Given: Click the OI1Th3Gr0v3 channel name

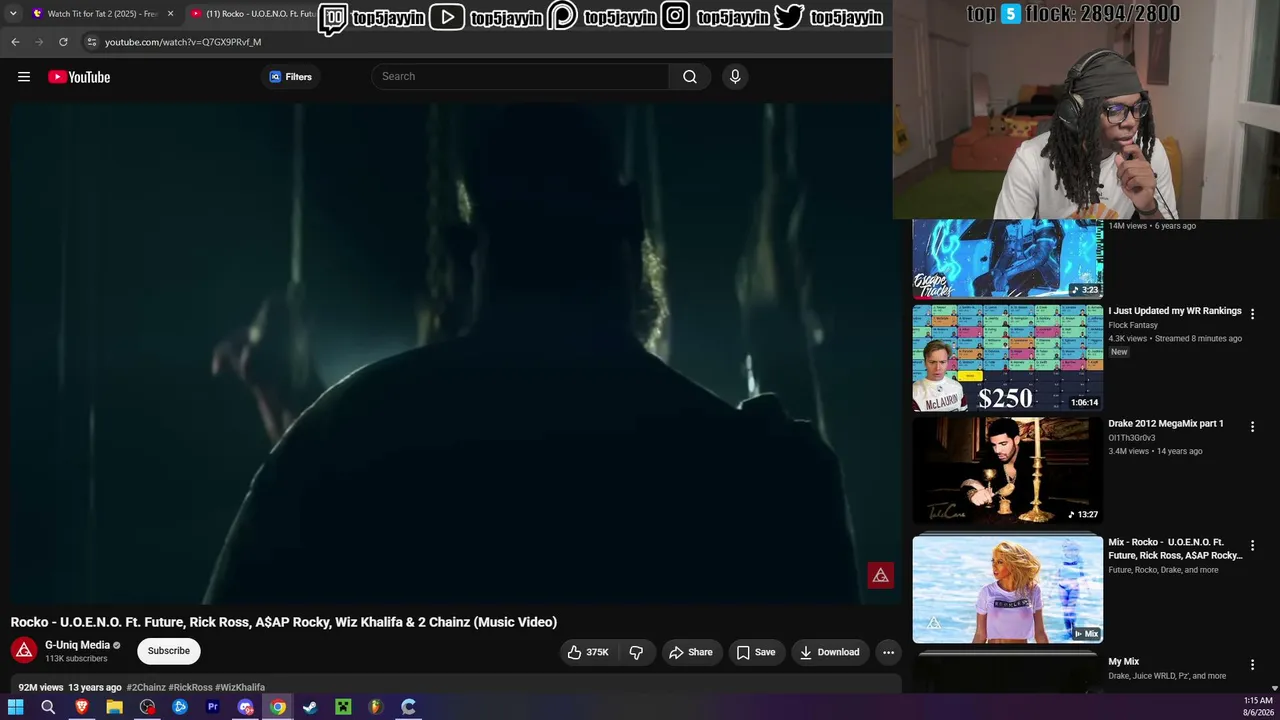Looking at the screenshot, I should pos(1132,438).
